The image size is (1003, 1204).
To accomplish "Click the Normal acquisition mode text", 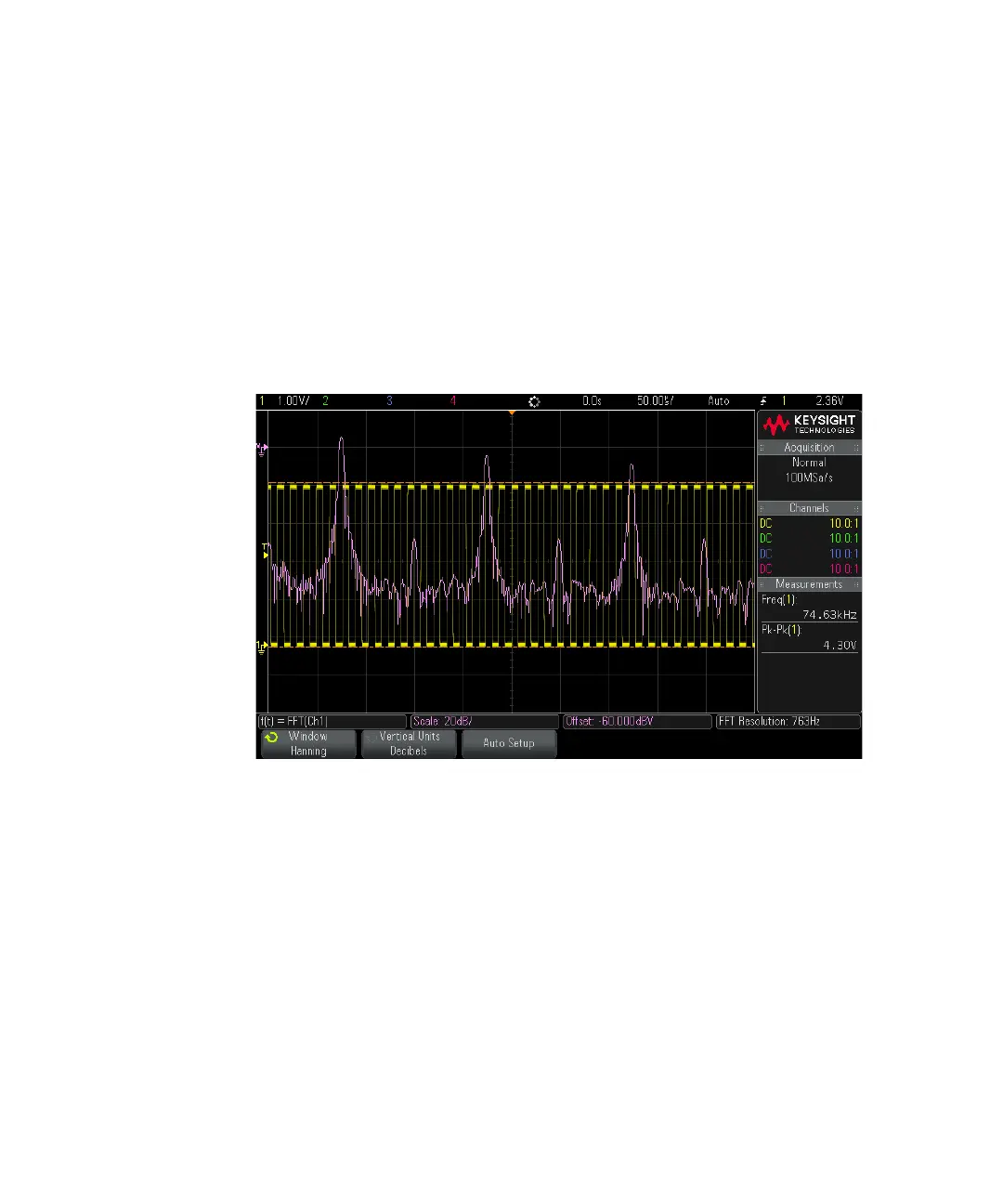I will [809, 462].
